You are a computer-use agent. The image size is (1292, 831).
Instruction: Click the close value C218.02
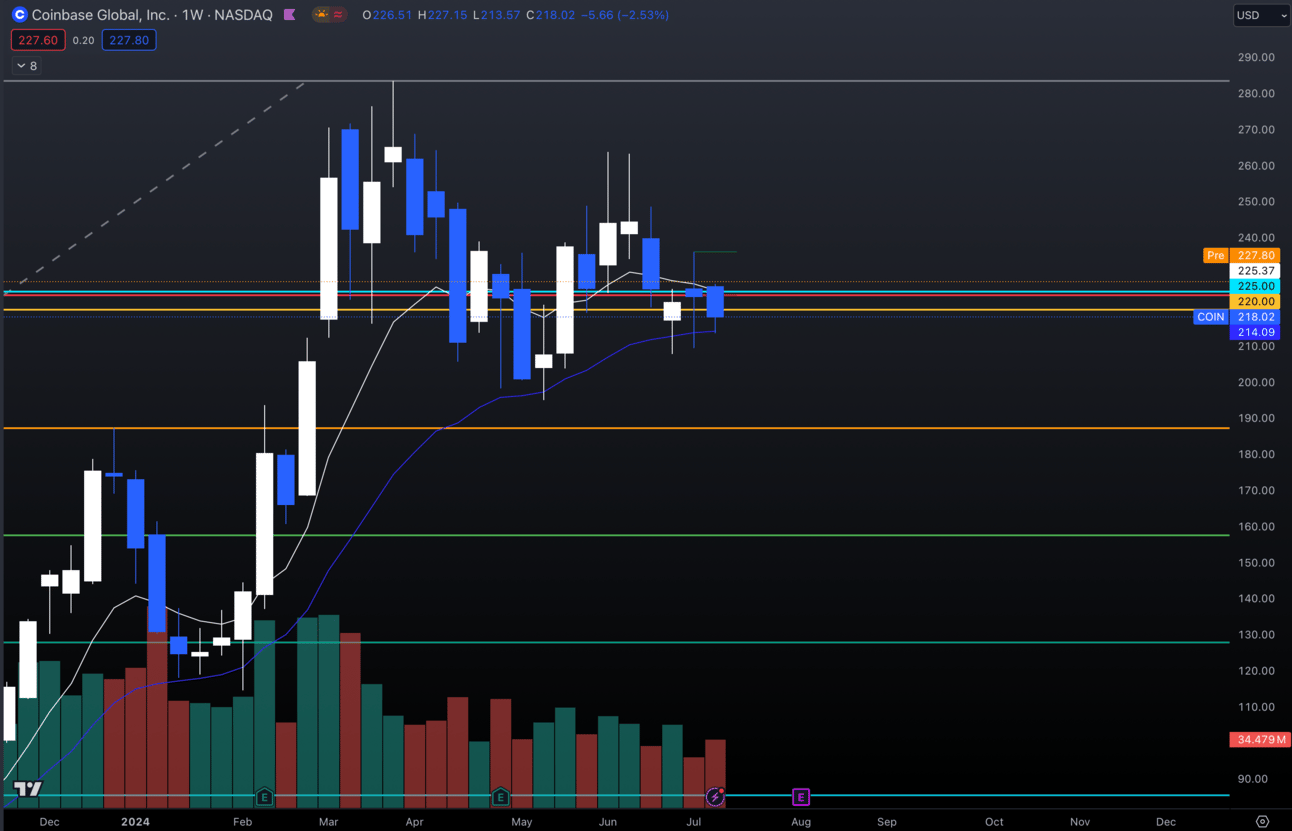pos(550,15)
